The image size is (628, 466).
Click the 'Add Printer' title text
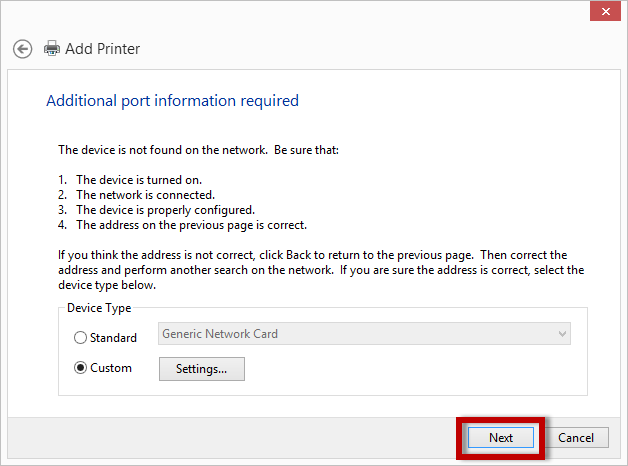[102, 48]
